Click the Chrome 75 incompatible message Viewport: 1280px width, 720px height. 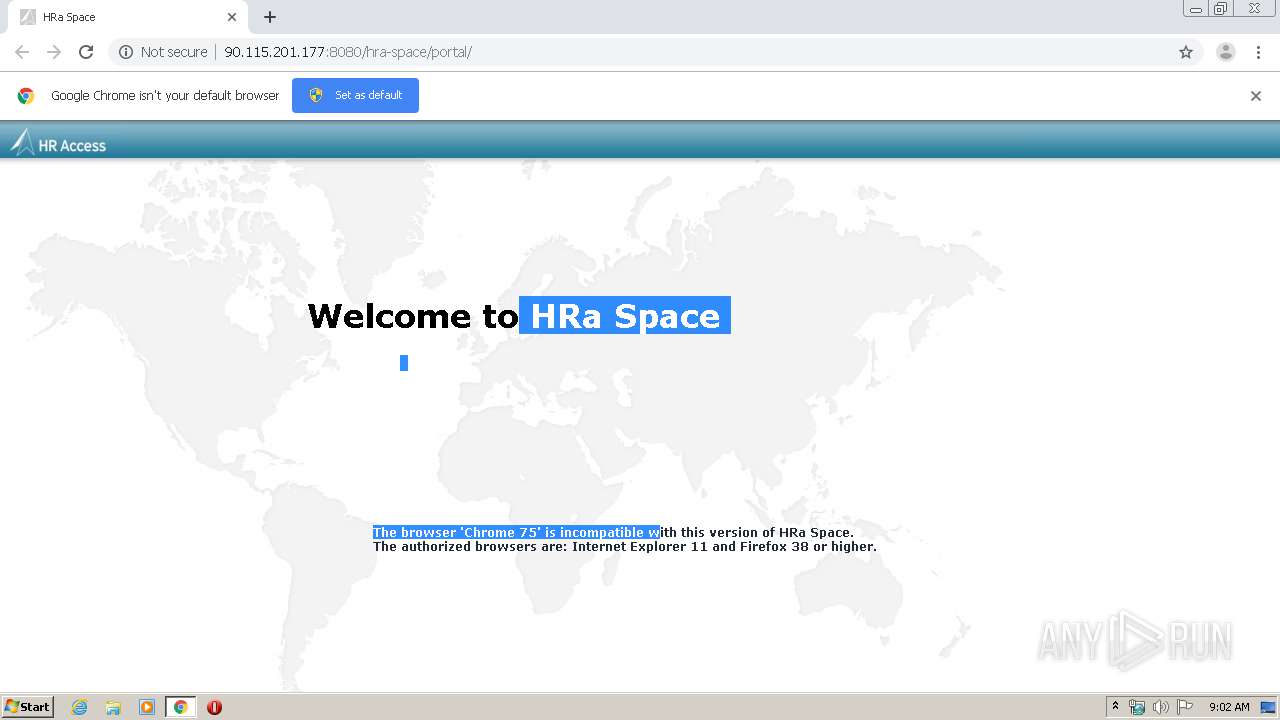(613, 532)
